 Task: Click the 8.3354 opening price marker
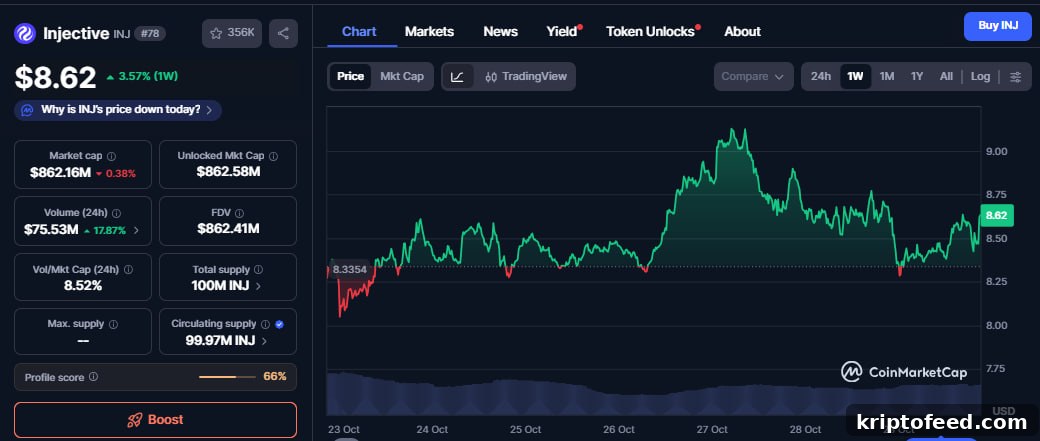(x=350, y=270)
